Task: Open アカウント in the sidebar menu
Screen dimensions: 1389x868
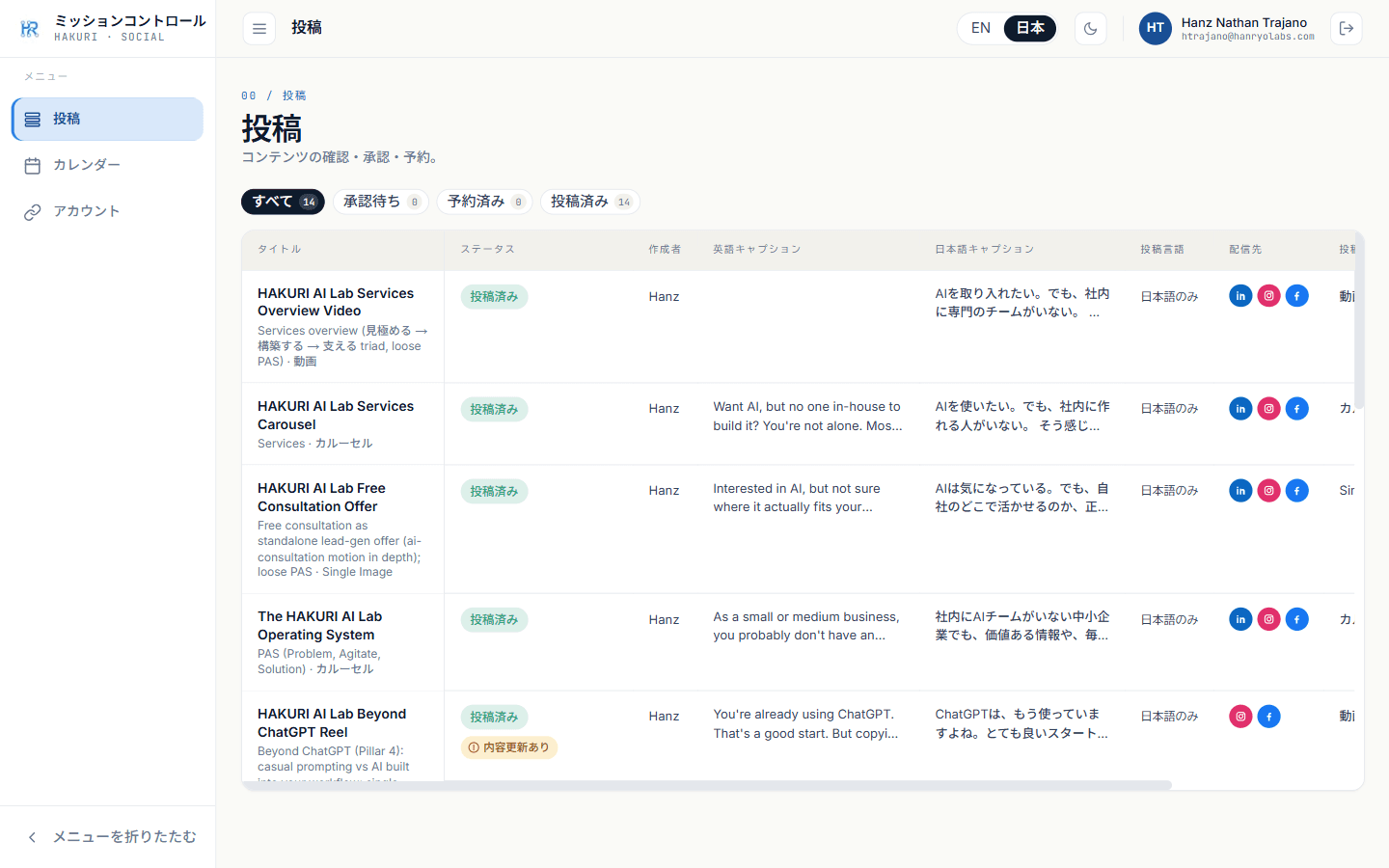Action: point(107,211)
